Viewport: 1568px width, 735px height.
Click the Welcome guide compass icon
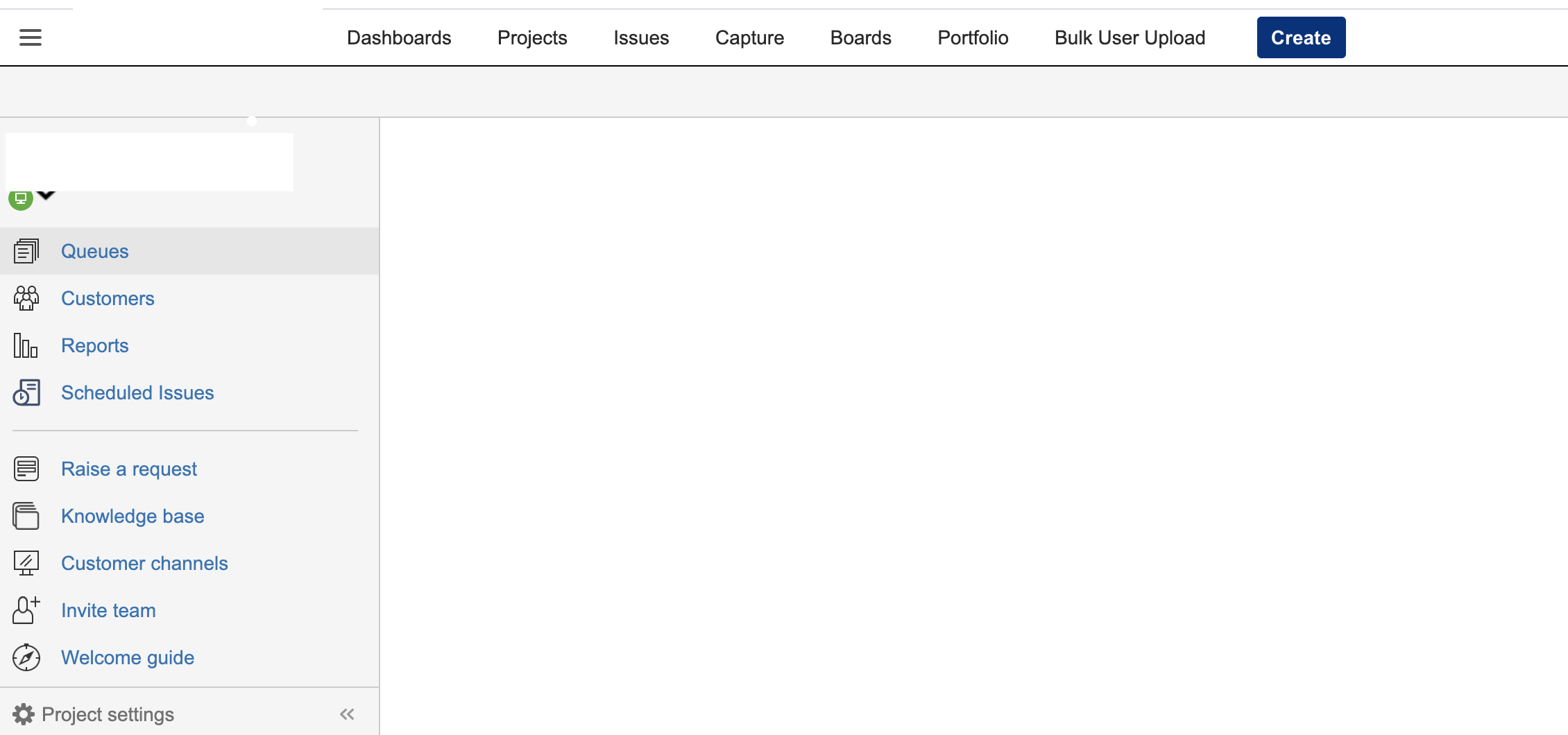26,657
